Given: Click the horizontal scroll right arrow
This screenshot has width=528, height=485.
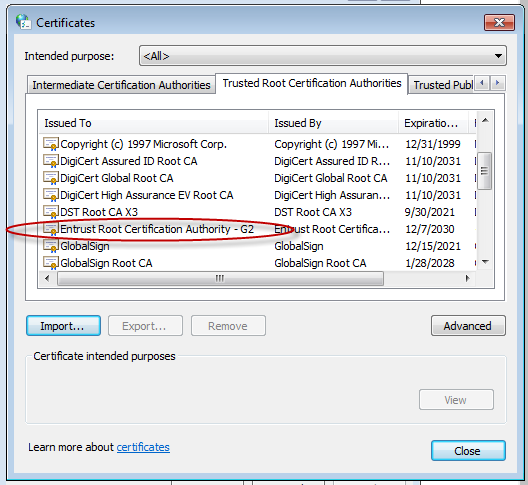Looking at the screenshot, I should pyautogui.click(x=467, y=279).
